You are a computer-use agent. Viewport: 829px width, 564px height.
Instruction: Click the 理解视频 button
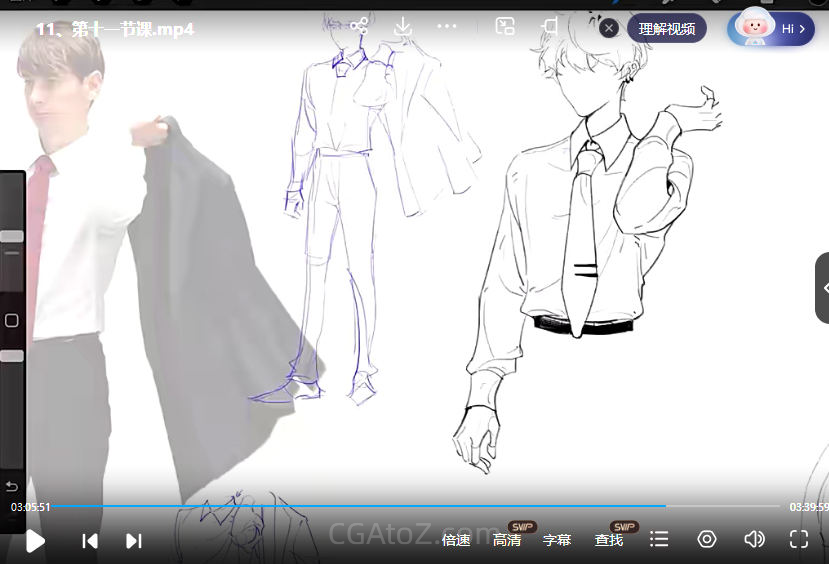tap(667, 28)
